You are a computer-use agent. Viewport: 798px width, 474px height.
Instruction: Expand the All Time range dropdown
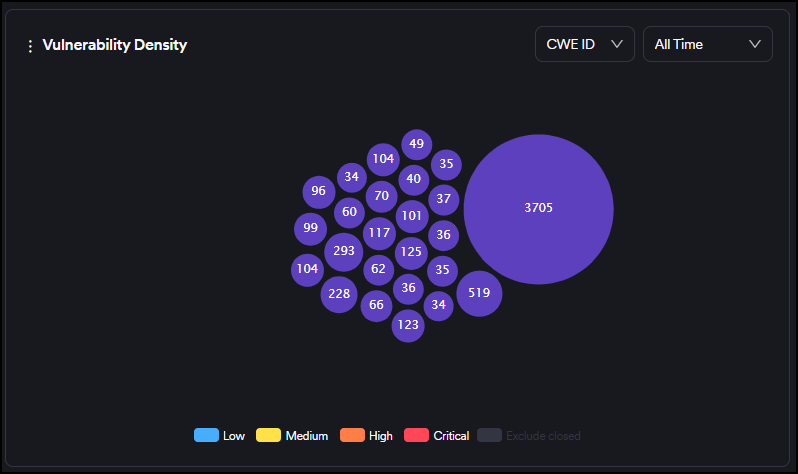pos(707,44)
